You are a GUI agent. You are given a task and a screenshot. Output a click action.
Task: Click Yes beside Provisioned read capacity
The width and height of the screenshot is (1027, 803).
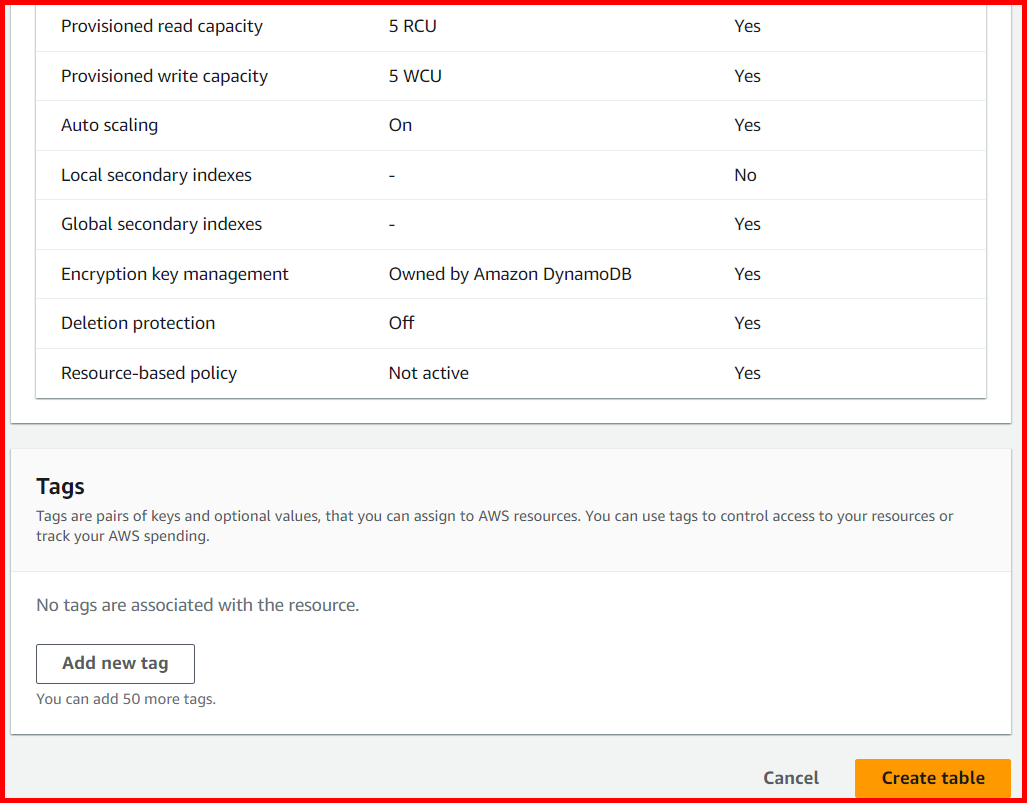click(x=747, y=26)
